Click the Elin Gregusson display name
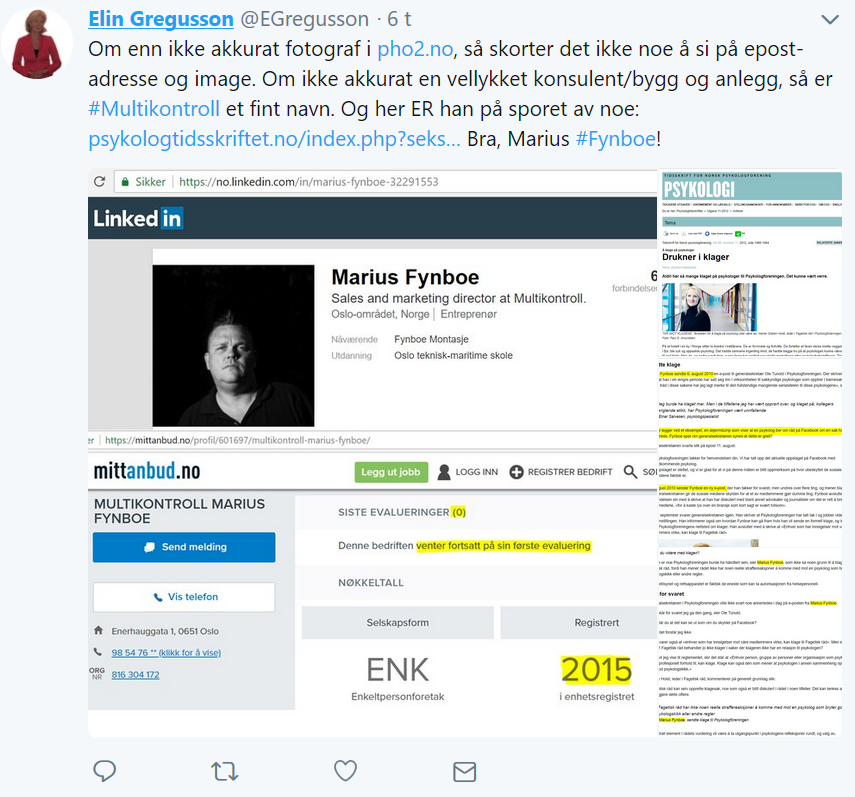Image resolution: width=855 pixels, height=797 pixels. [161, 19]
